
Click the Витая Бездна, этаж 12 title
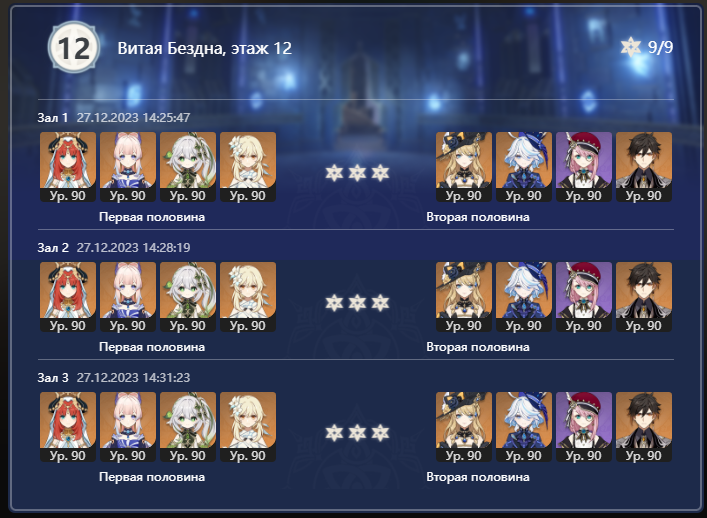[x=205, y=48]
